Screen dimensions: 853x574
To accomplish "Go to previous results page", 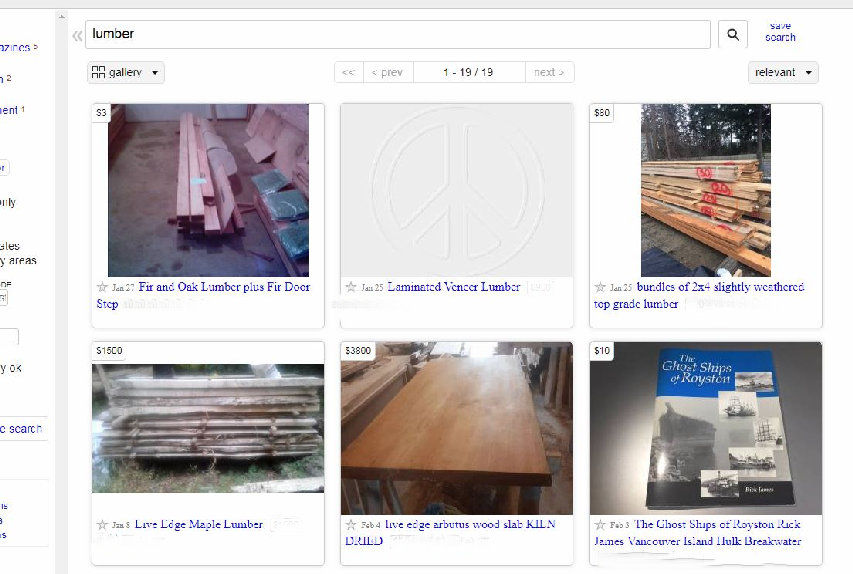I will point(387,72).
